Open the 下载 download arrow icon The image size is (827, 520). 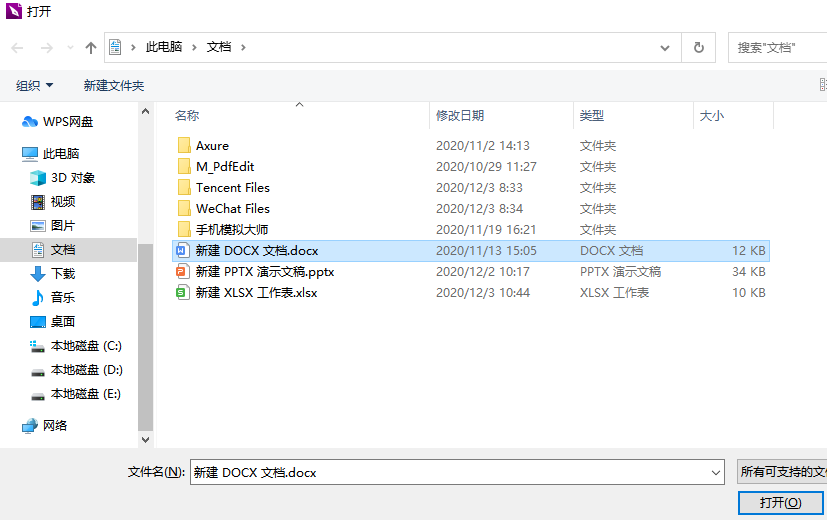click(38, 273)
